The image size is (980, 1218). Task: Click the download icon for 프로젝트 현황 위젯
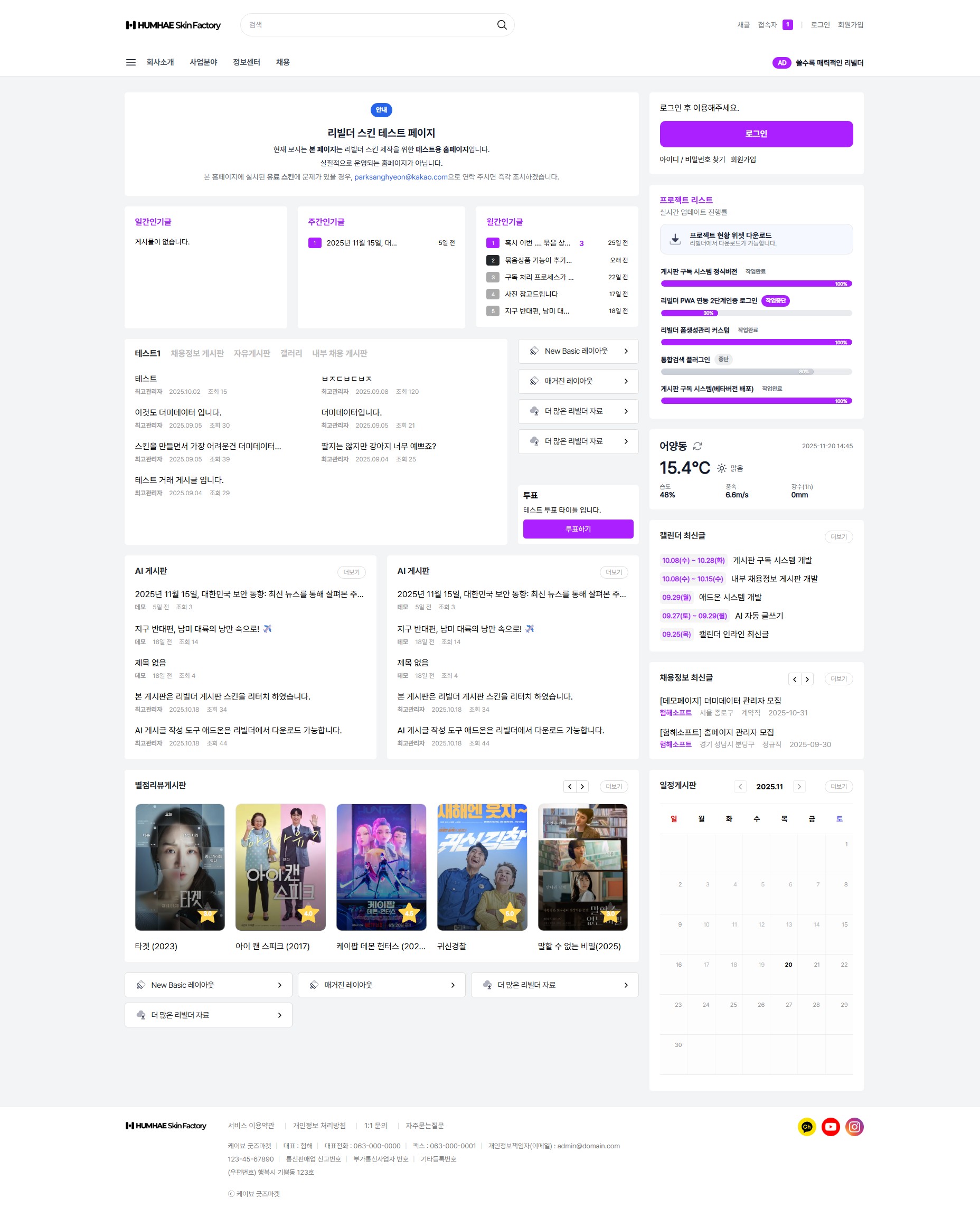pos(674,239)
